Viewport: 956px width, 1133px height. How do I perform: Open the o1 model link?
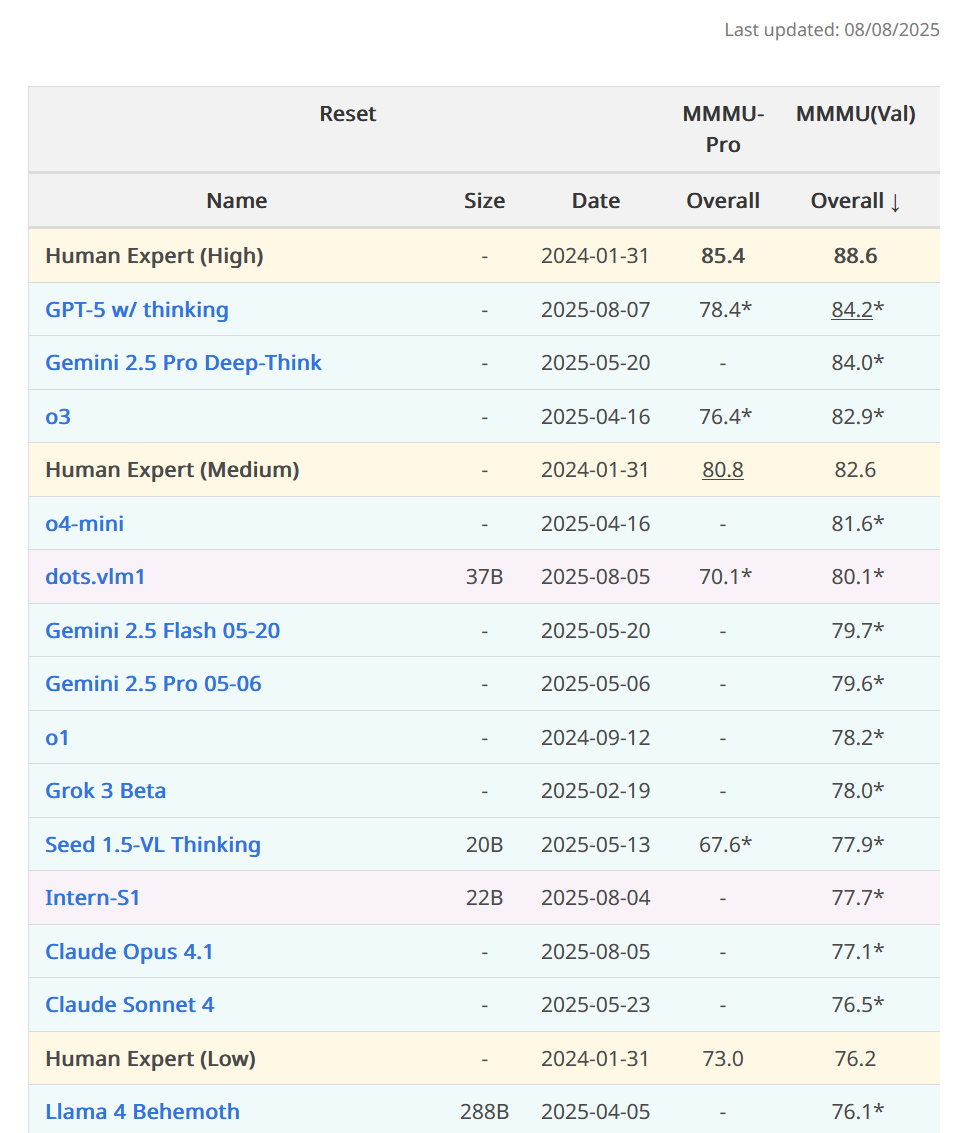(57, 738)
